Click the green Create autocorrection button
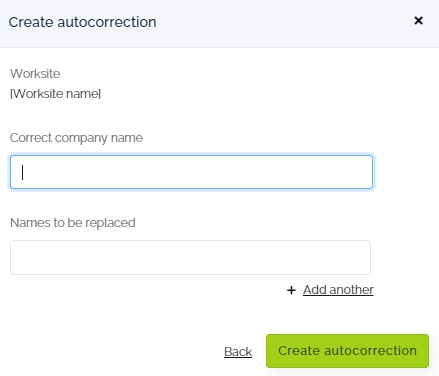439x376 pixels. 347,351
